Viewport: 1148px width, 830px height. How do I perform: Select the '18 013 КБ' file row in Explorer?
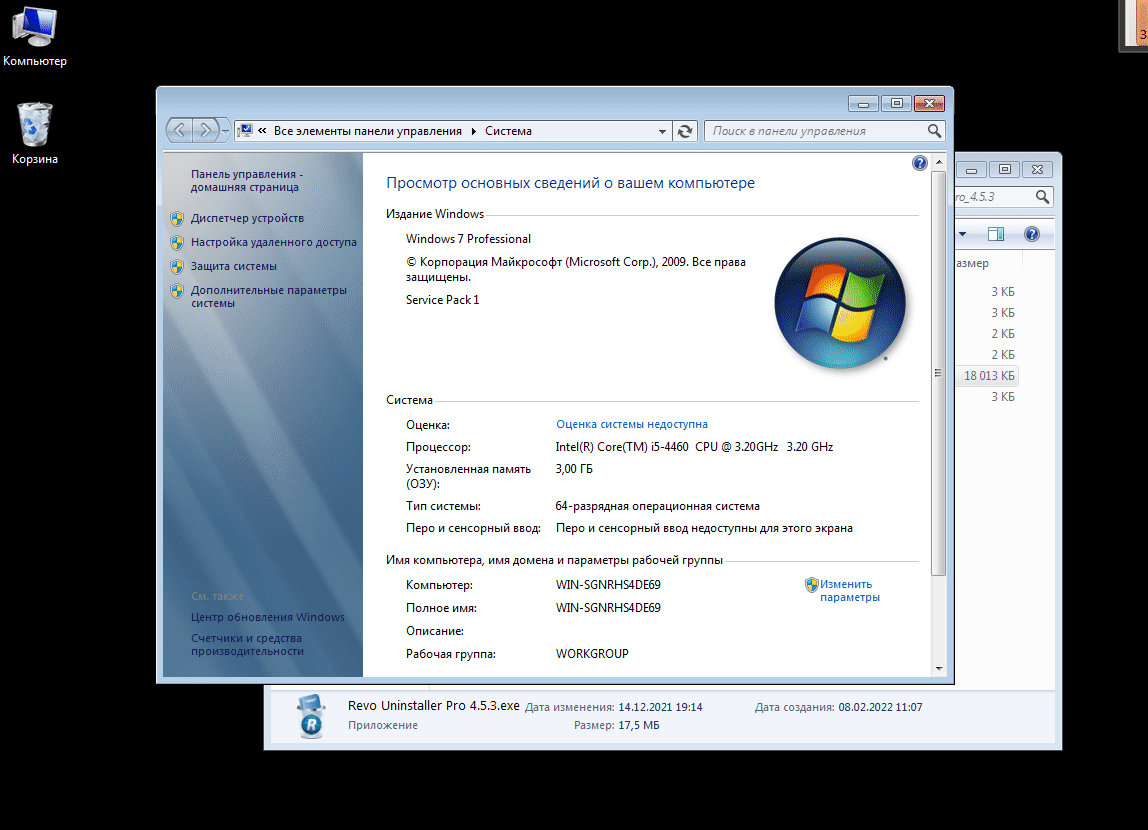coord(988,375)
